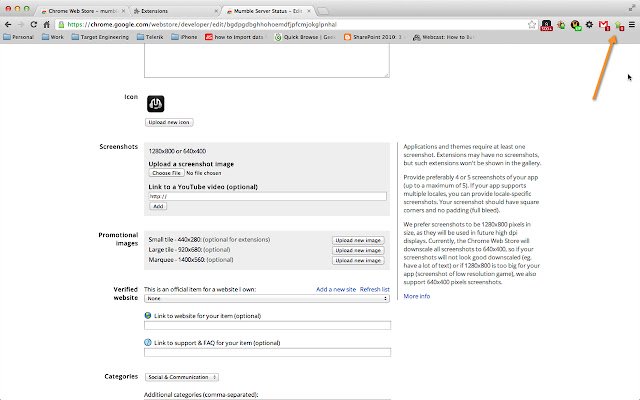The image size is (640, 400).
Task: Open the SharePoint 2010 bookmark
Action: click(x=373, y=37)
